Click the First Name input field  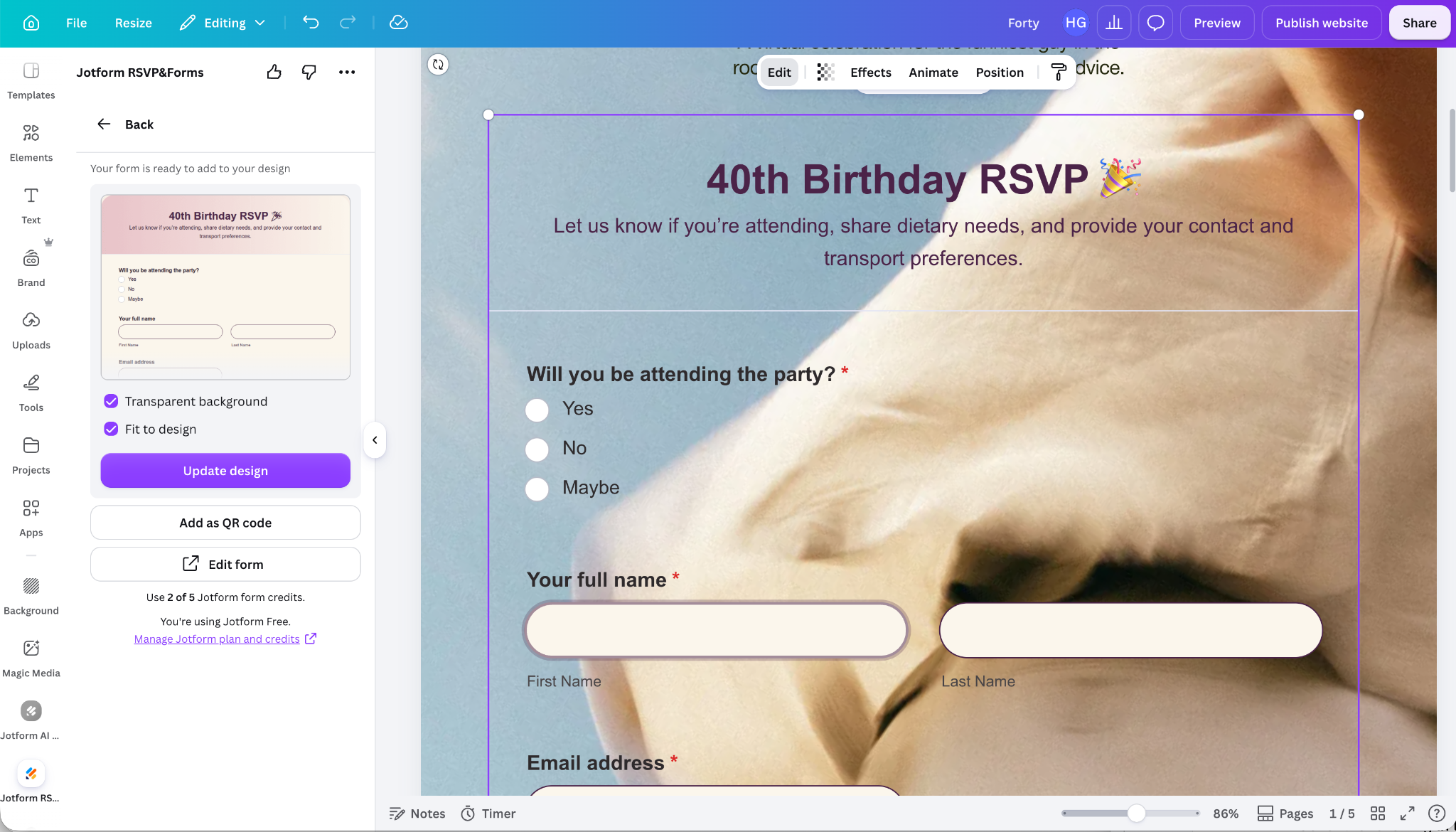717,630
